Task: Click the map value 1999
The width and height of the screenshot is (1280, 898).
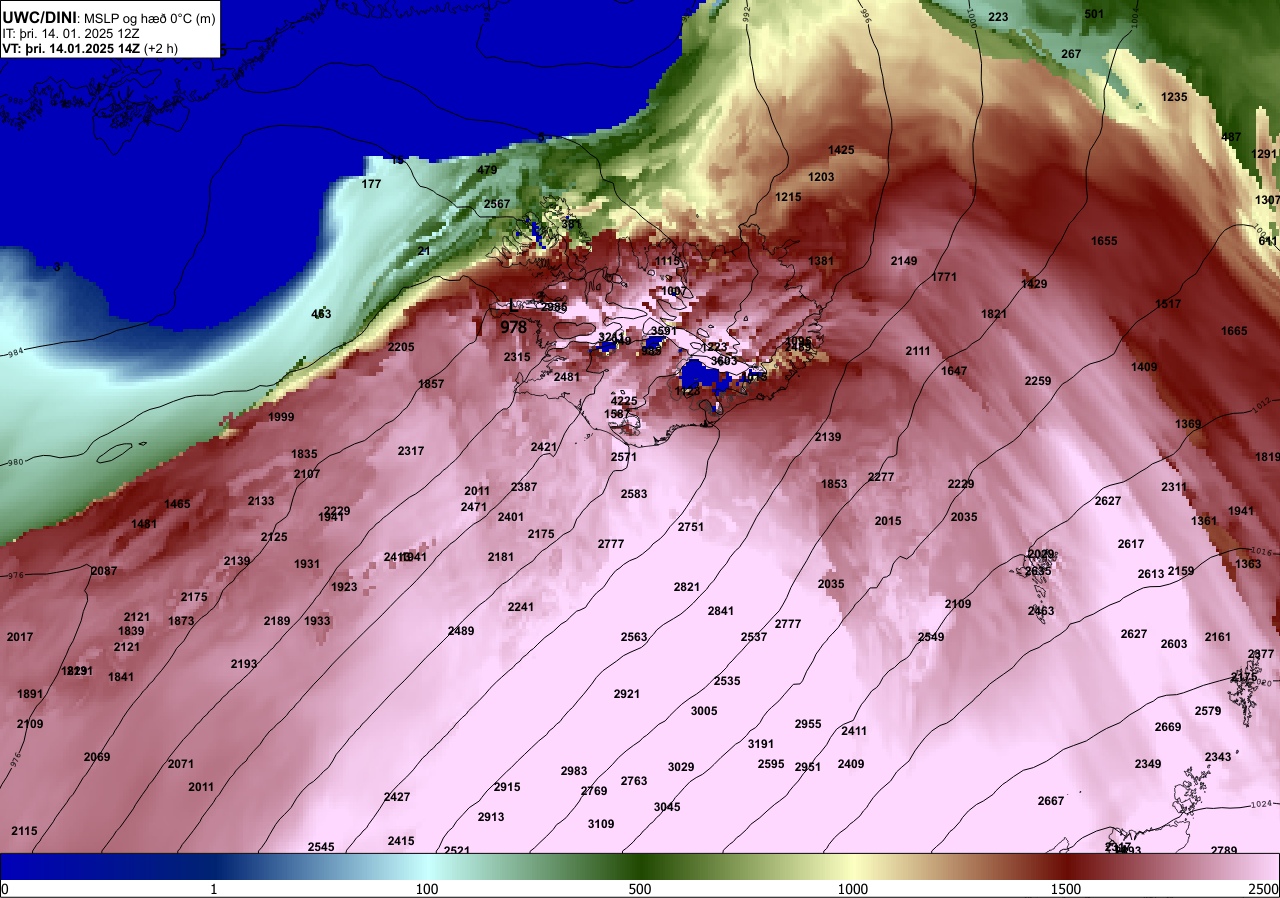Action: click(x=281, y=417)
